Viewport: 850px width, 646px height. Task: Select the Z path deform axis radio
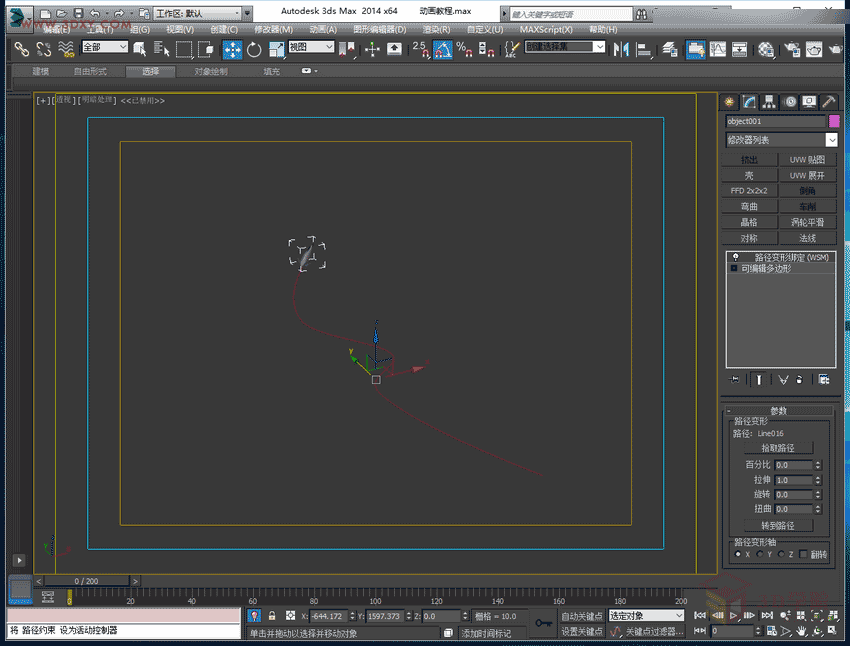pos(781,554)
